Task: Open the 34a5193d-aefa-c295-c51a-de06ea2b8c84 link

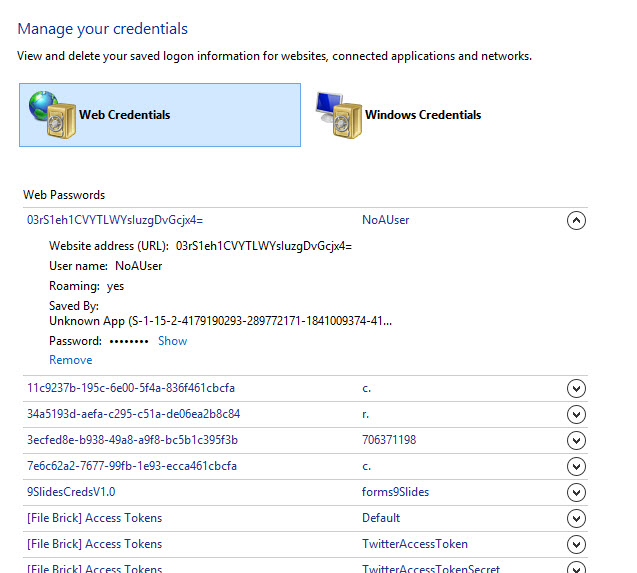Action: point(133,414)
